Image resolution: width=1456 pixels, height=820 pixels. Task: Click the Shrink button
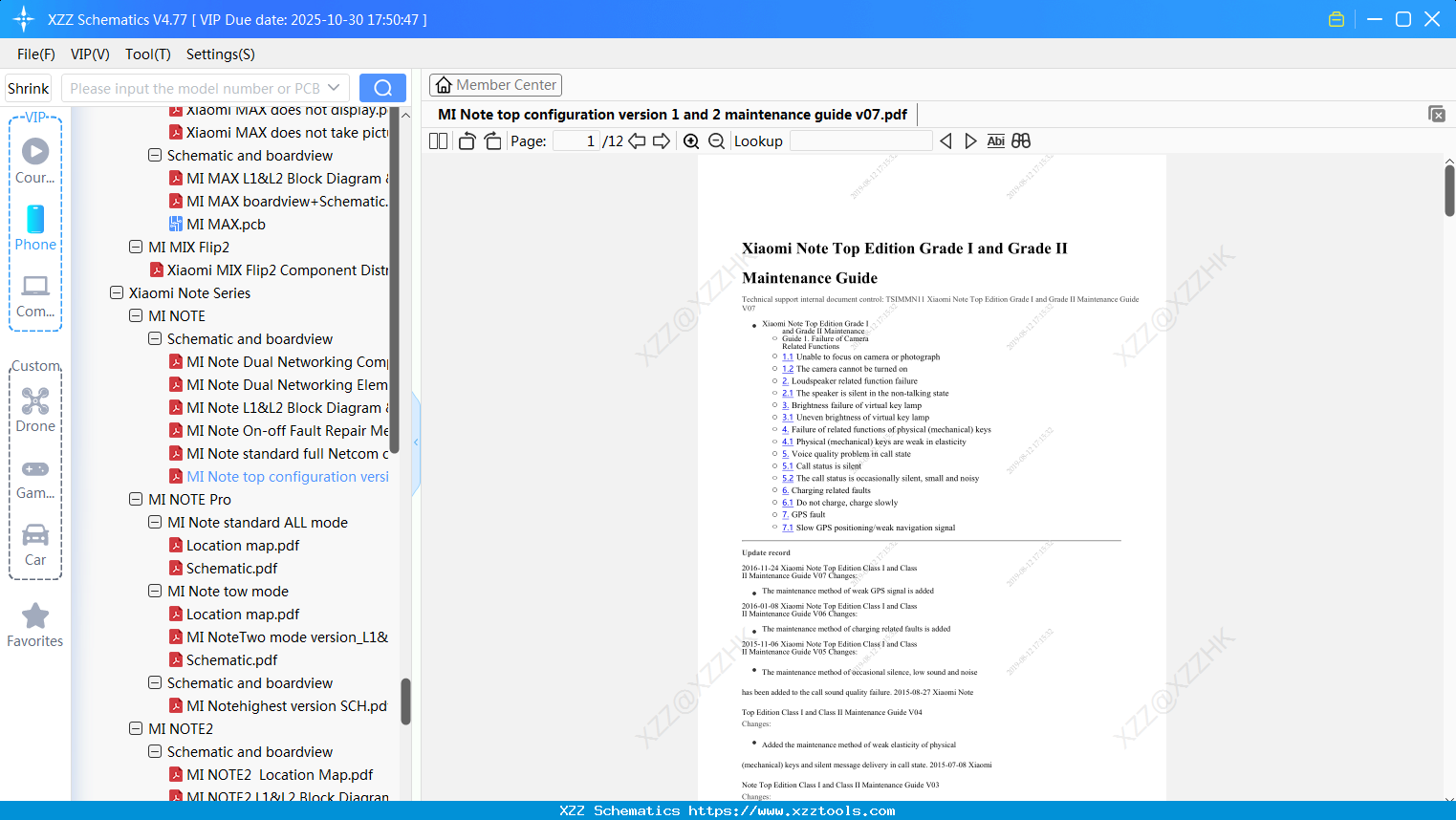29,88
